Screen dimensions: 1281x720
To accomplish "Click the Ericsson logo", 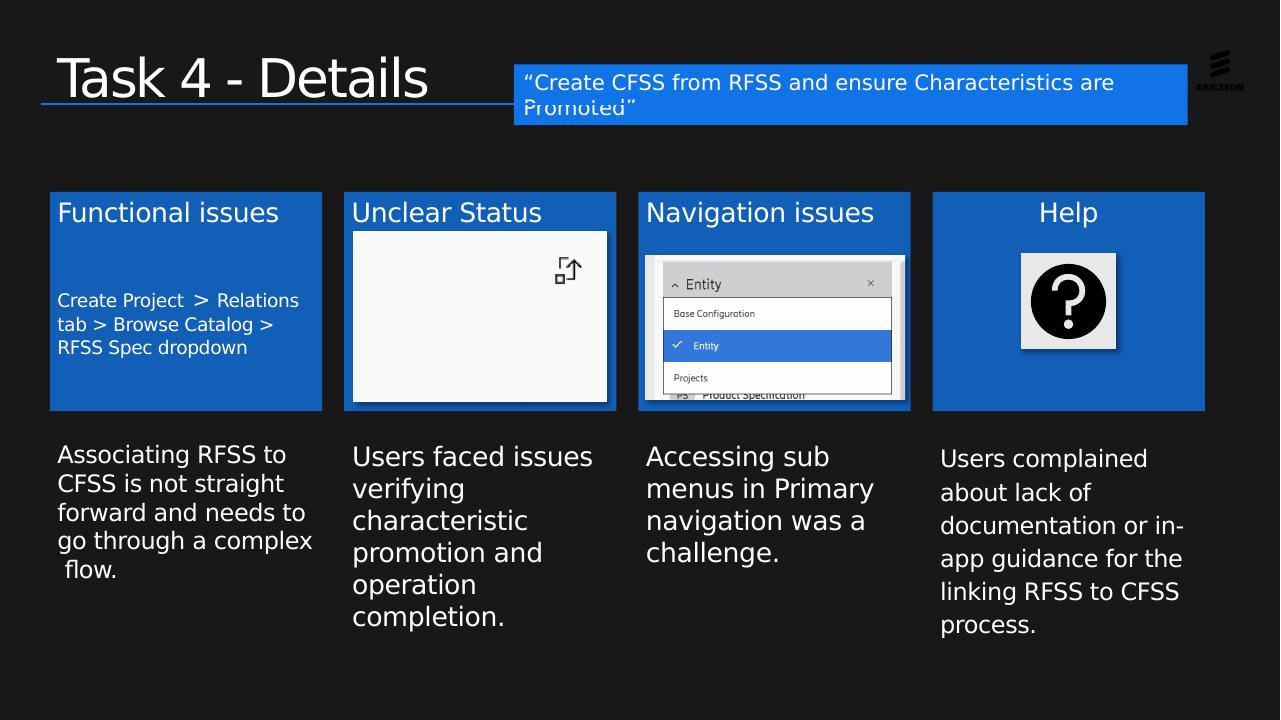I will point(1219,70).
